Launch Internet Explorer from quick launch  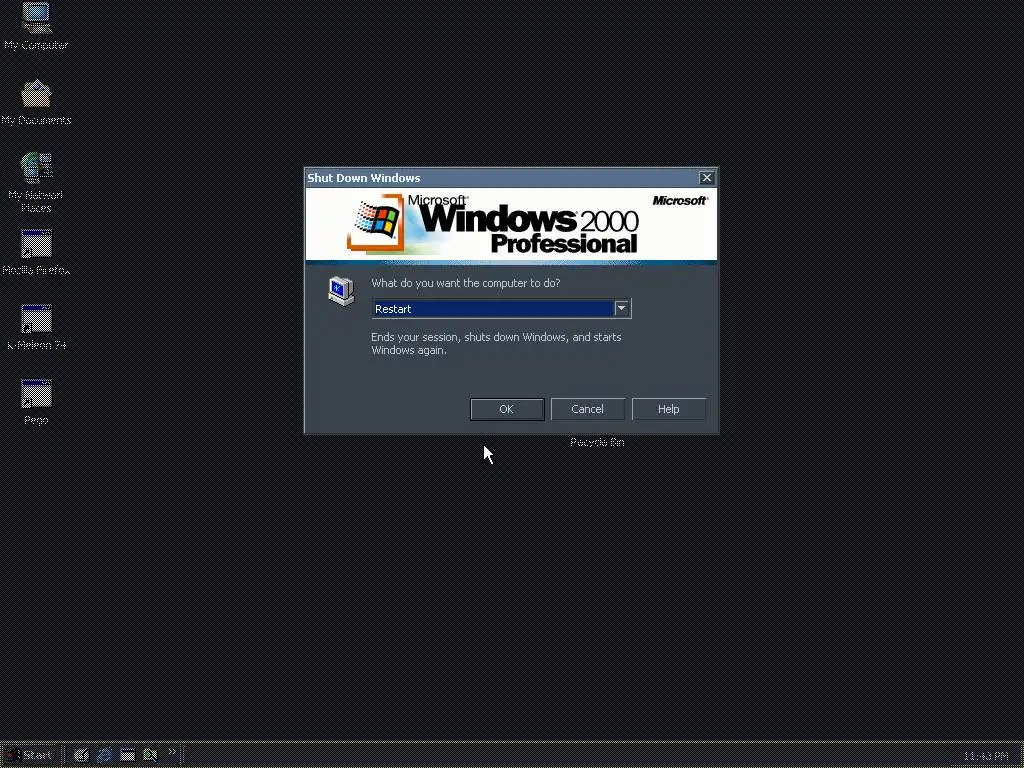(104, 755)
